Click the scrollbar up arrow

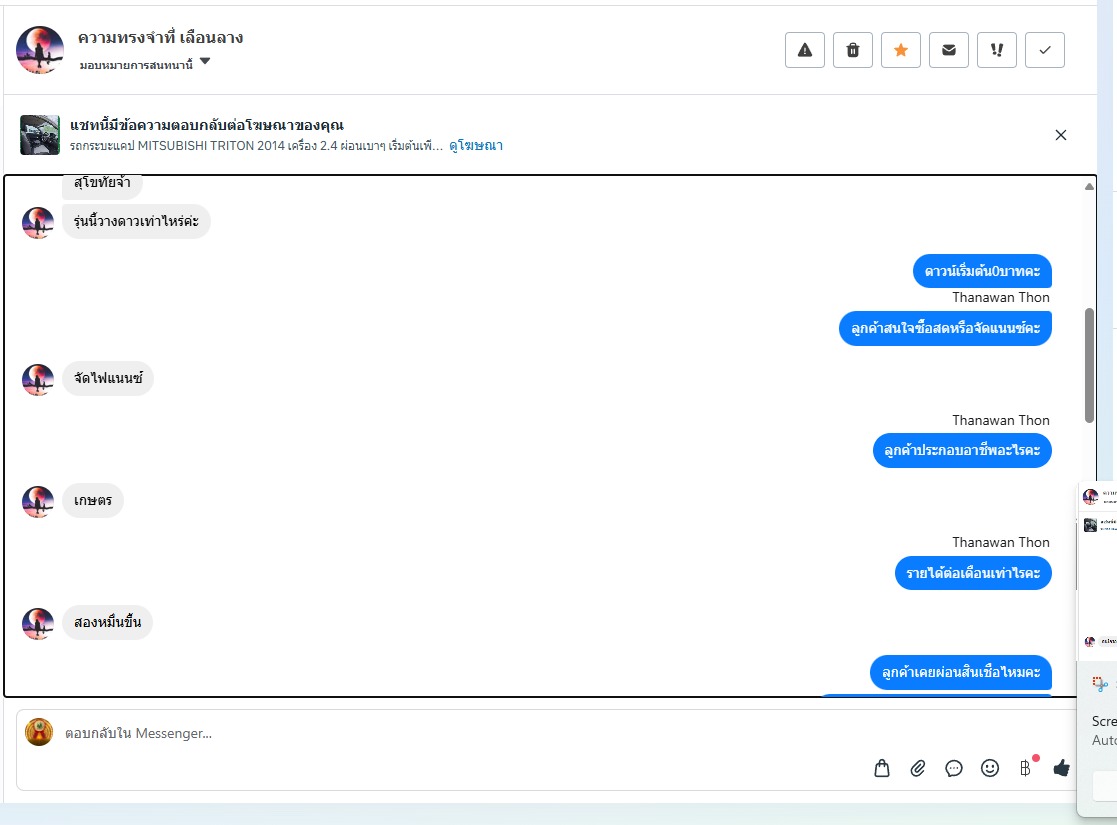coord(1089,187)
